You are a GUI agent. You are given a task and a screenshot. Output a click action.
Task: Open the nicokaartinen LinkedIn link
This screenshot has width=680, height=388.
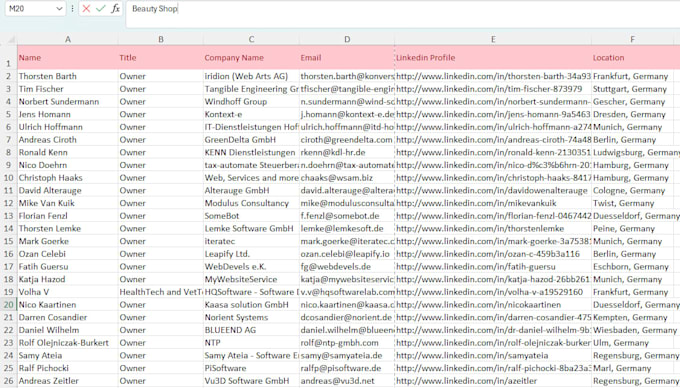pyautogui.click(x=478, y=305)
